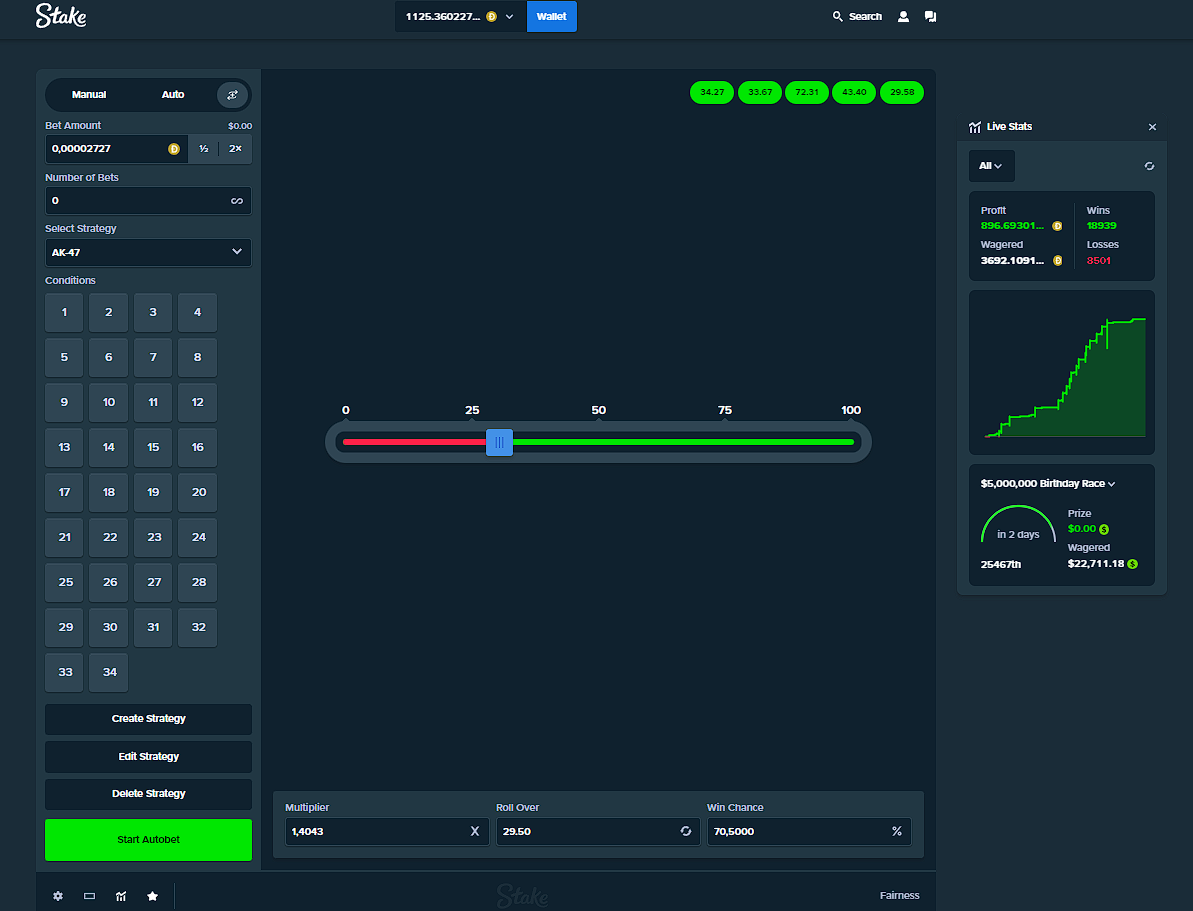Click the balance currency coin icon in header

(x=492, y=16)
